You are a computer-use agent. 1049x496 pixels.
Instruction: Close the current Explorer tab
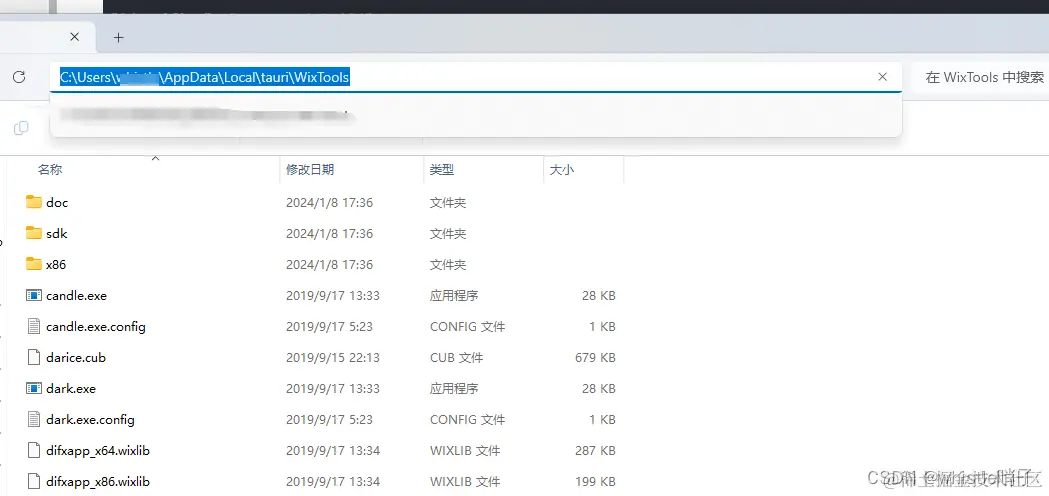74,37
